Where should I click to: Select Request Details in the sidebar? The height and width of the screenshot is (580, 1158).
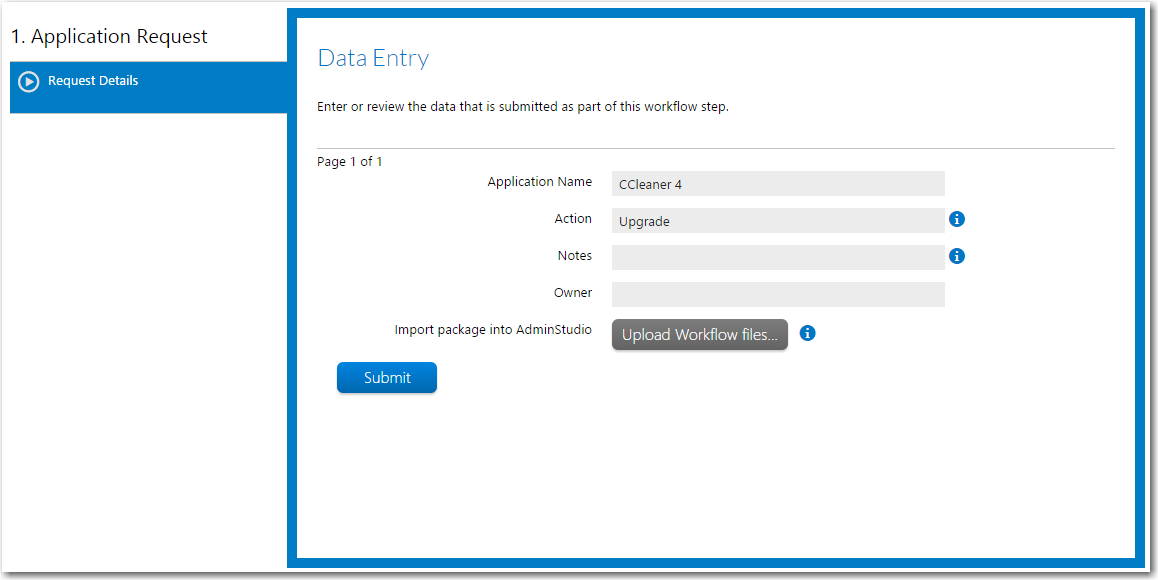pyautogui.click(x=148, y=87)
